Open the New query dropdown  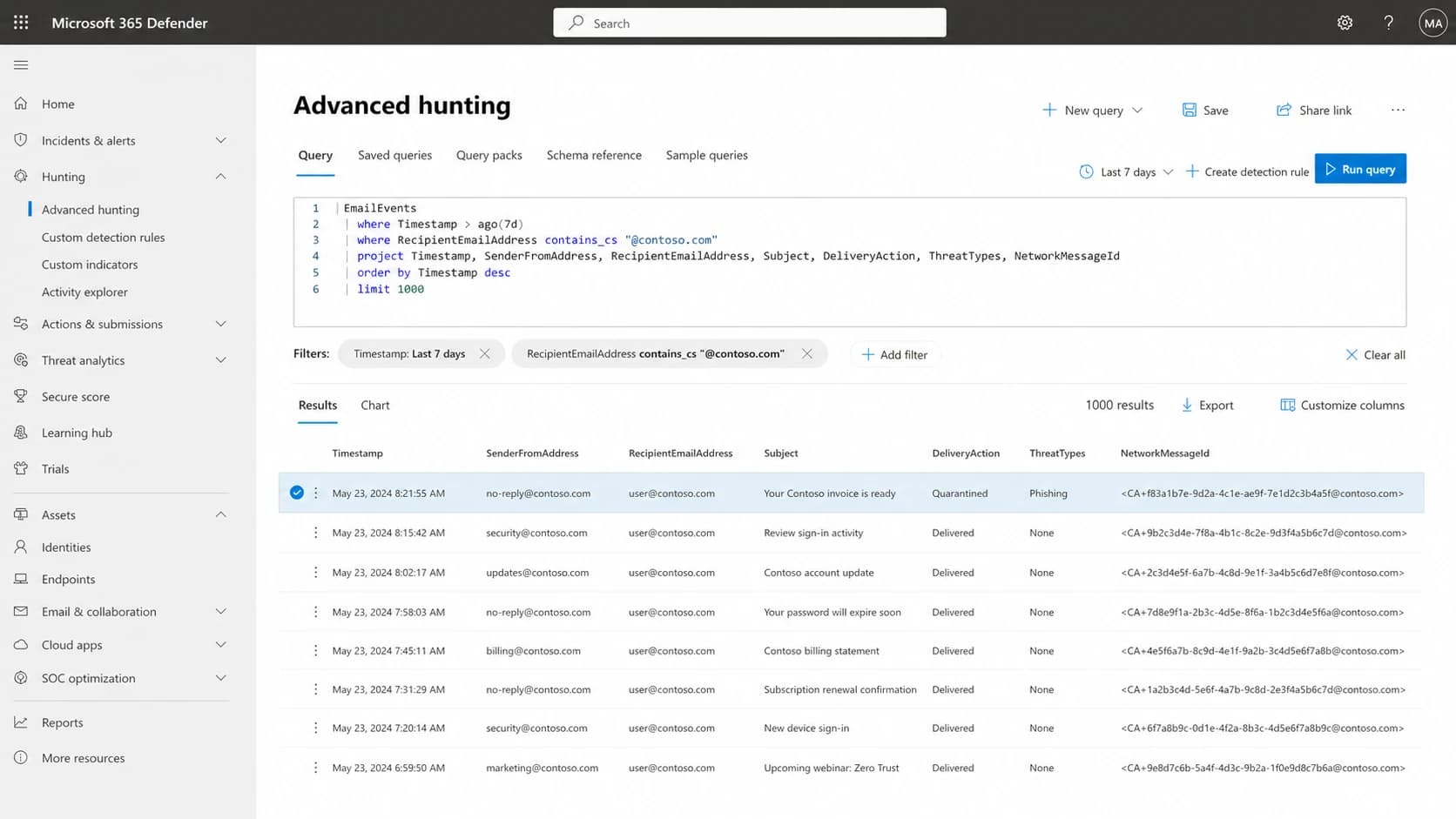pyautogui.click(x=1093, y=111)
